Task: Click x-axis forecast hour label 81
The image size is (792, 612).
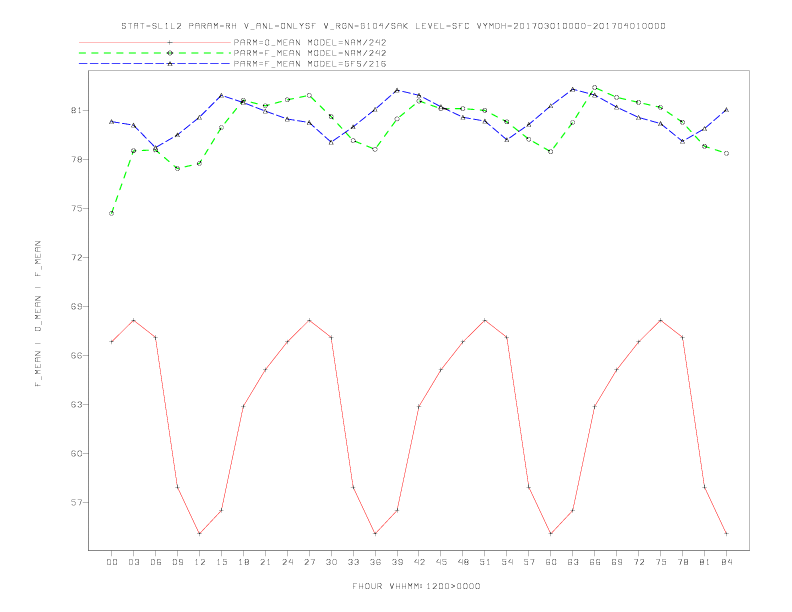Action: 705,562
